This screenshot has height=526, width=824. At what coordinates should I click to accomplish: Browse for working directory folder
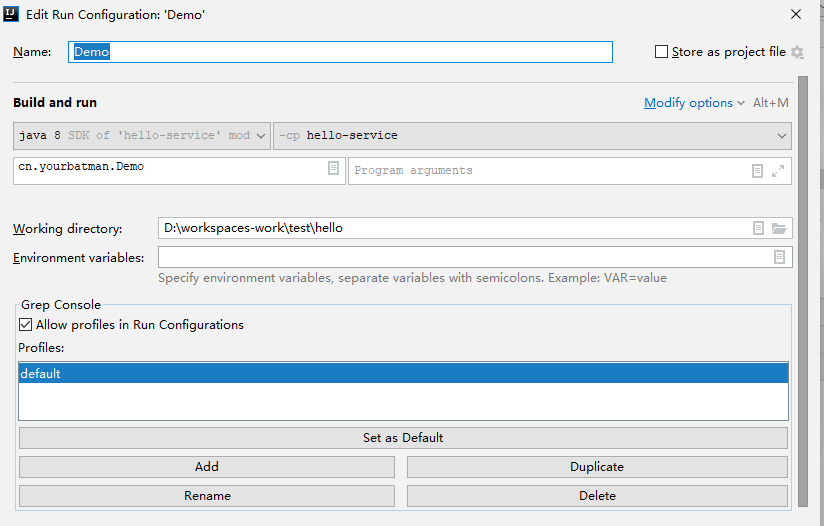[779, 228]
